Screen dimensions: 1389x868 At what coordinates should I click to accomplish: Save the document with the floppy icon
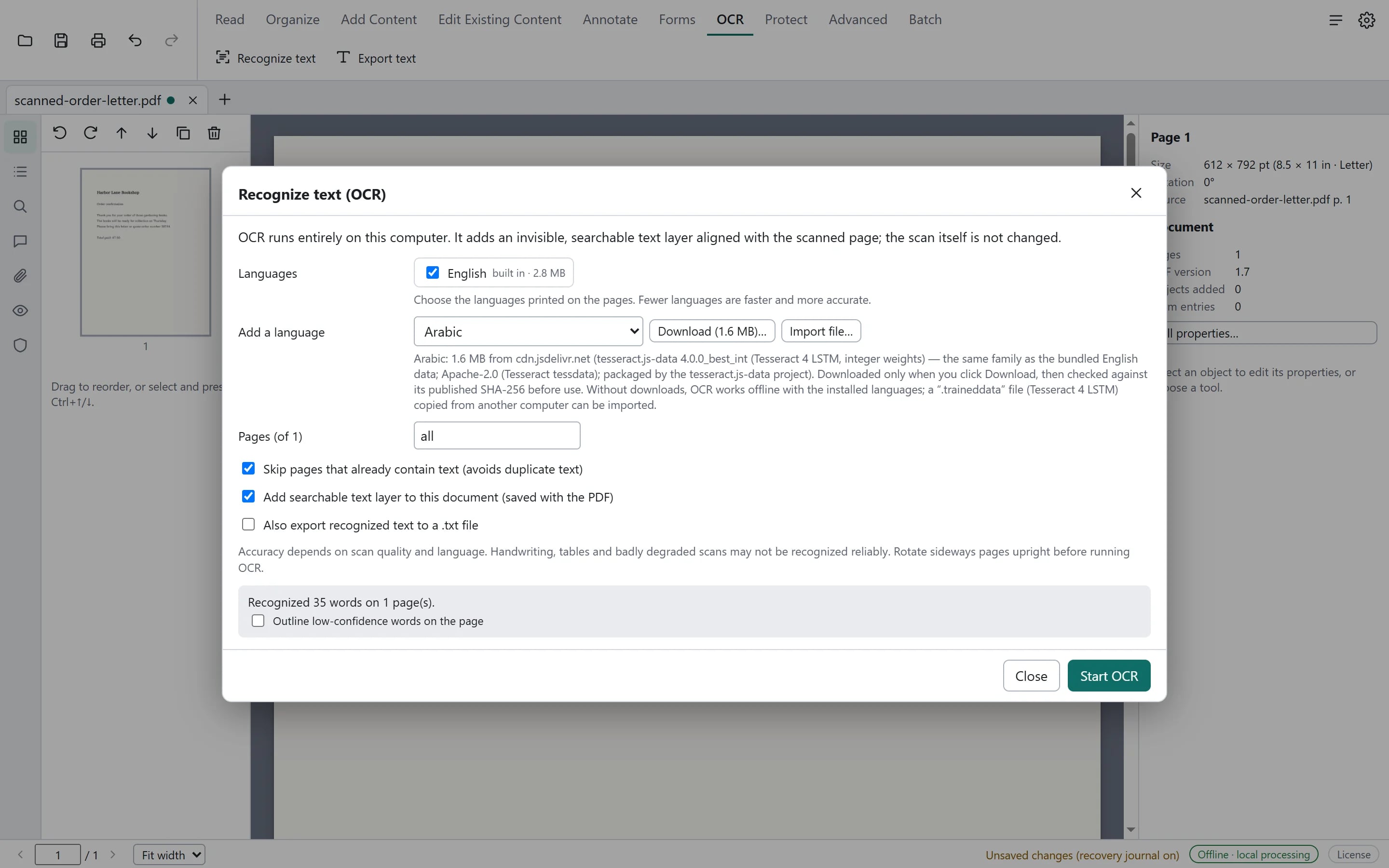[61, 41]
